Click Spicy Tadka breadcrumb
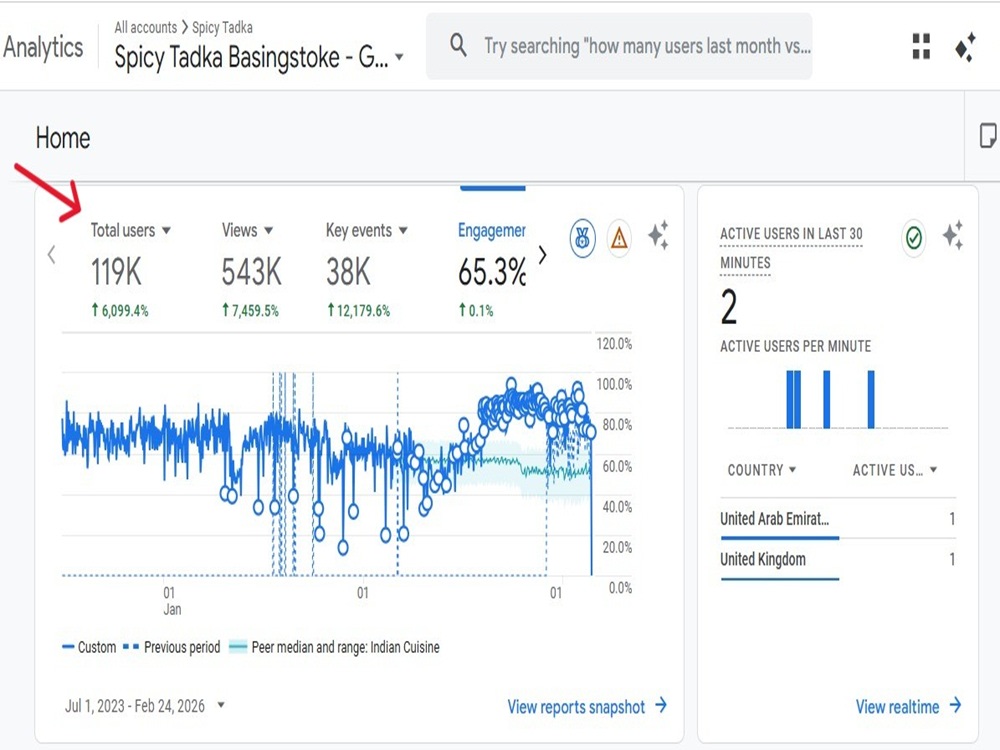 point(222,27)
